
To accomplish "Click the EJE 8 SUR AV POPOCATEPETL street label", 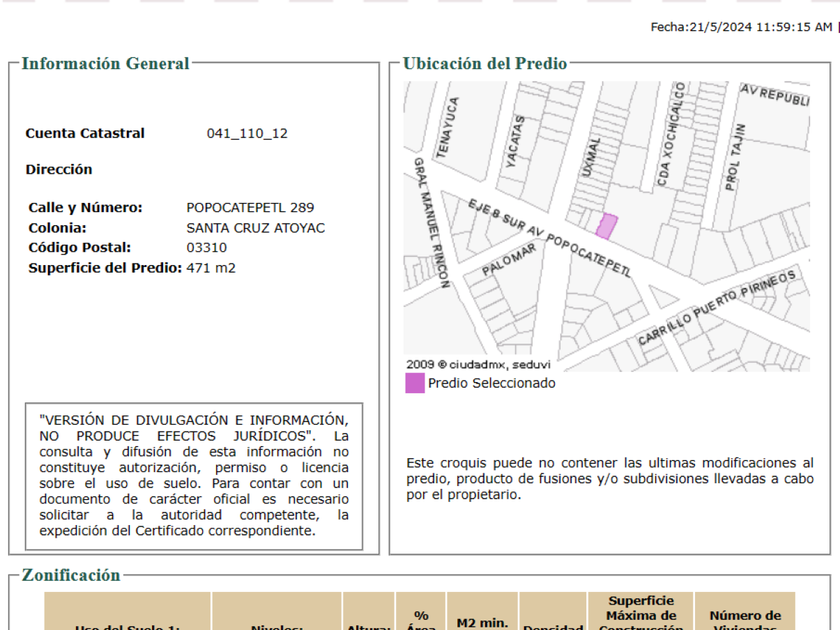I will click(549, 239).
